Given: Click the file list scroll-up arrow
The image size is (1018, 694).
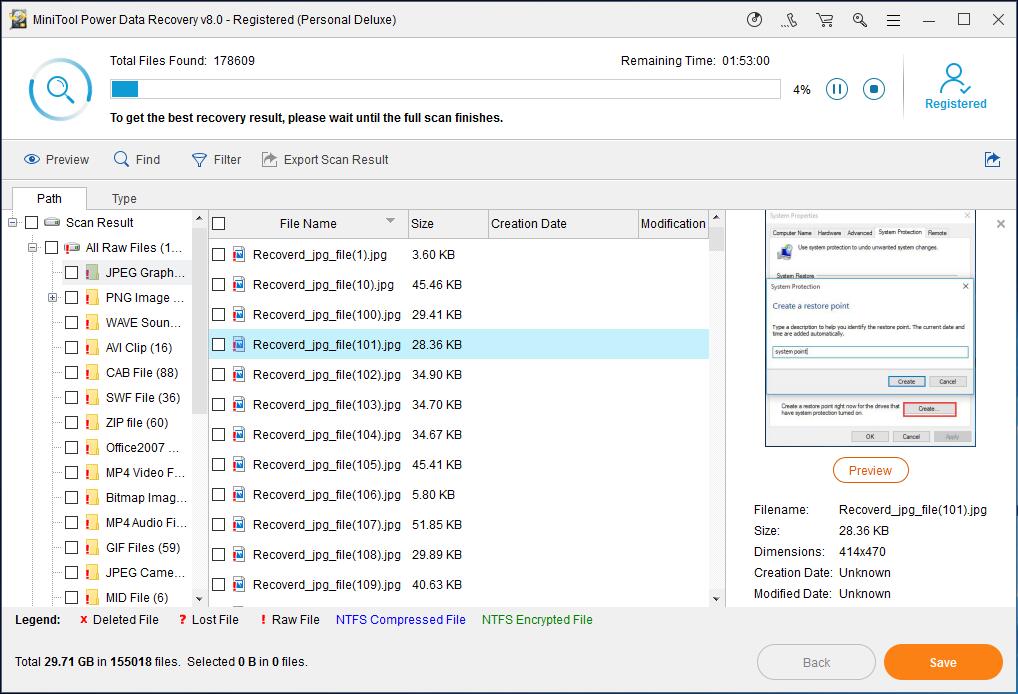Looking at the screenshot, I should point(716,217).
